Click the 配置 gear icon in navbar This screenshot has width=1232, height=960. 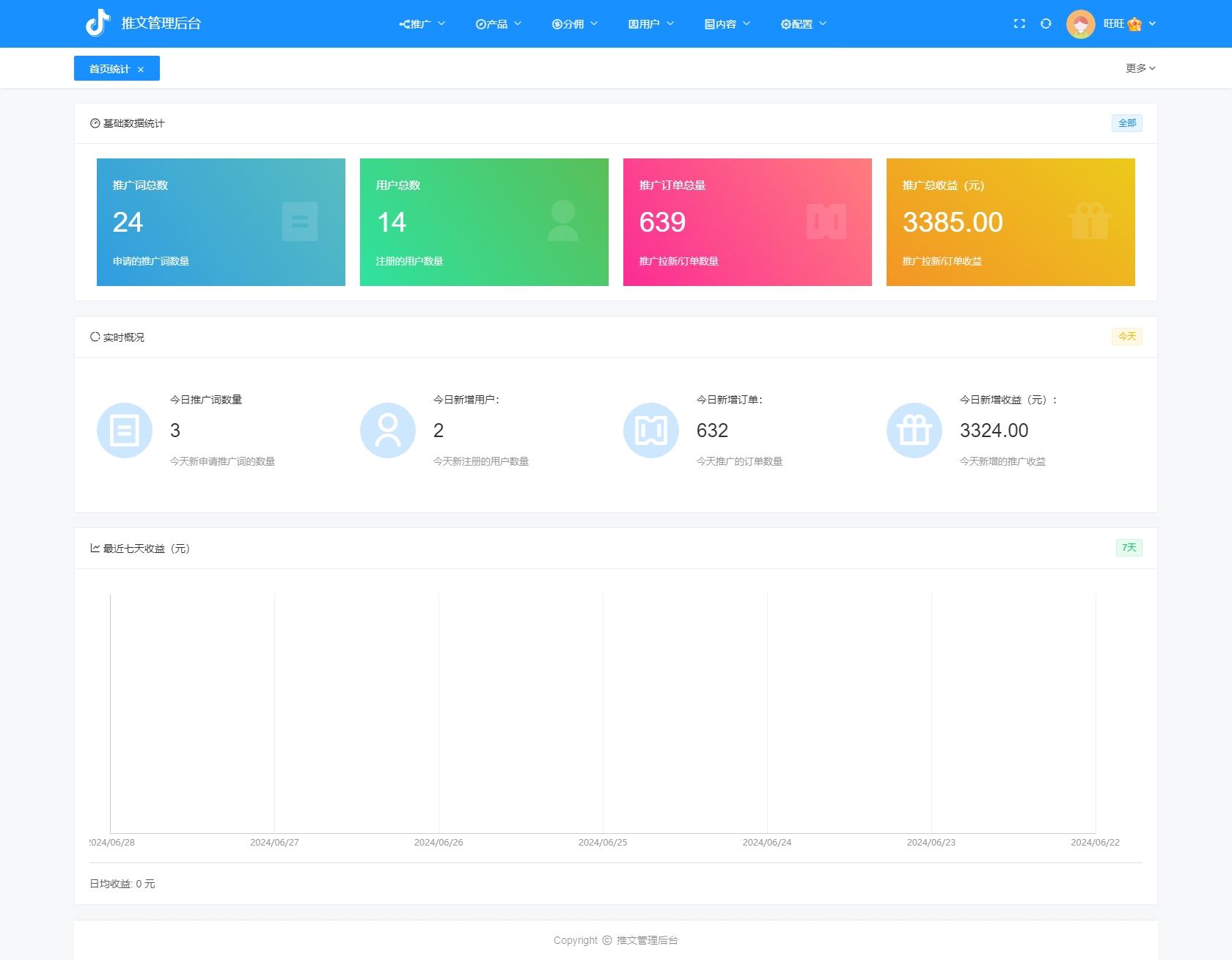(x=786, y=24)
